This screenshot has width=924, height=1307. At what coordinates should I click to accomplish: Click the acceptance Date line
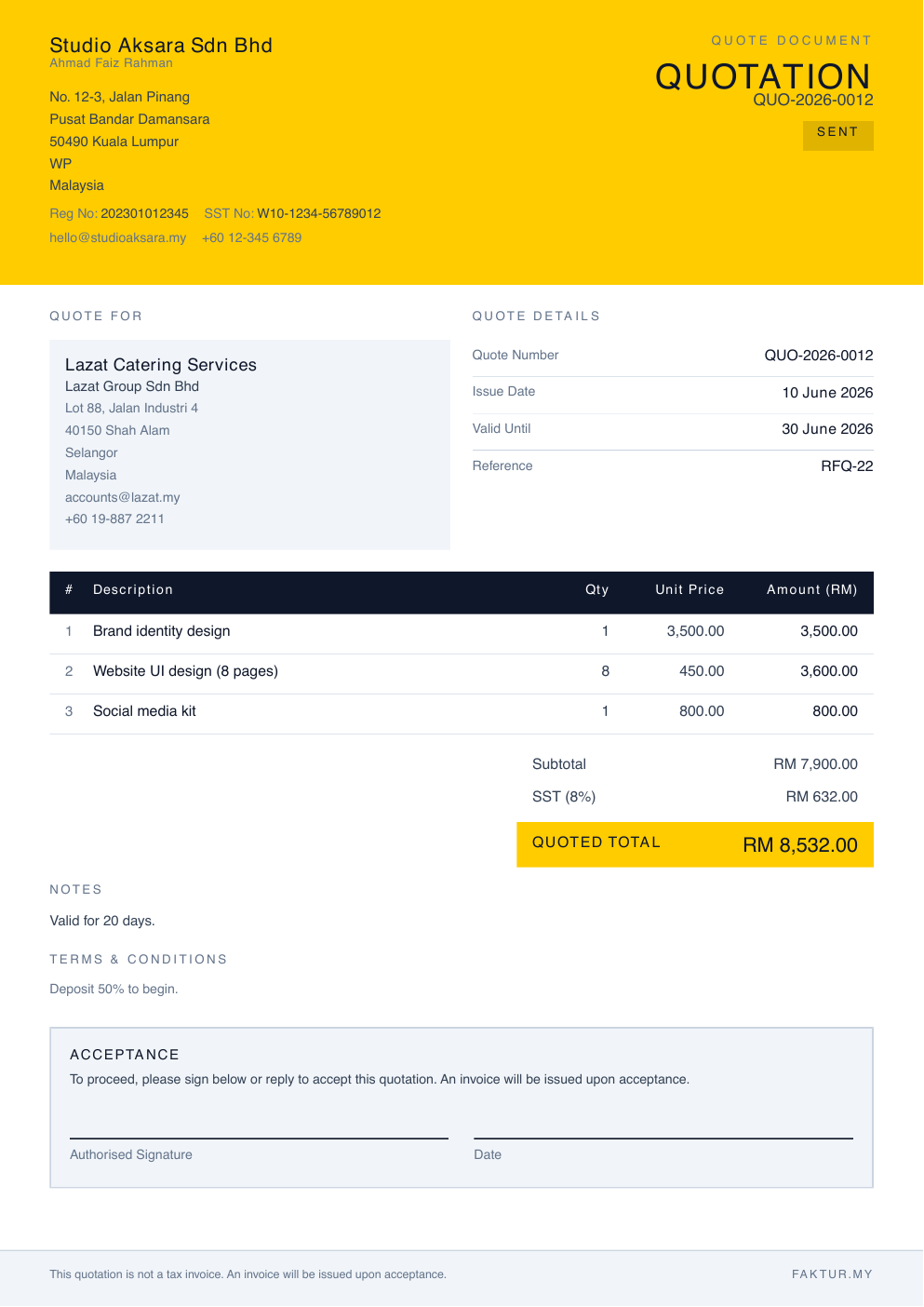(x=663, y=1138)
